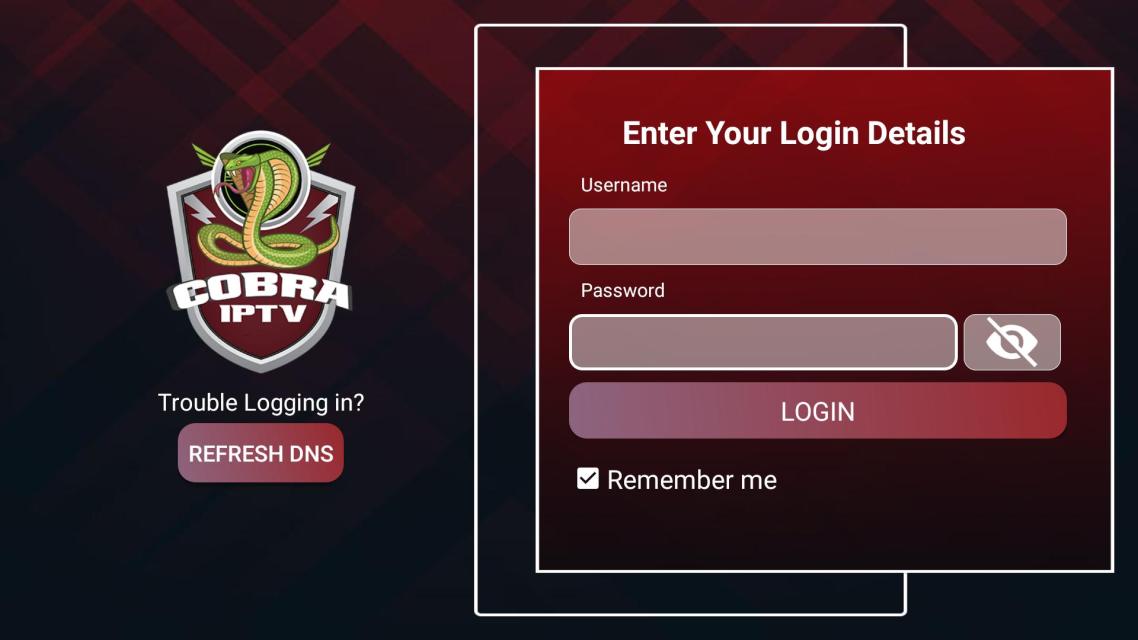Click the COBRA banner text in logo
1138x640 pixels.
[261, 292]
